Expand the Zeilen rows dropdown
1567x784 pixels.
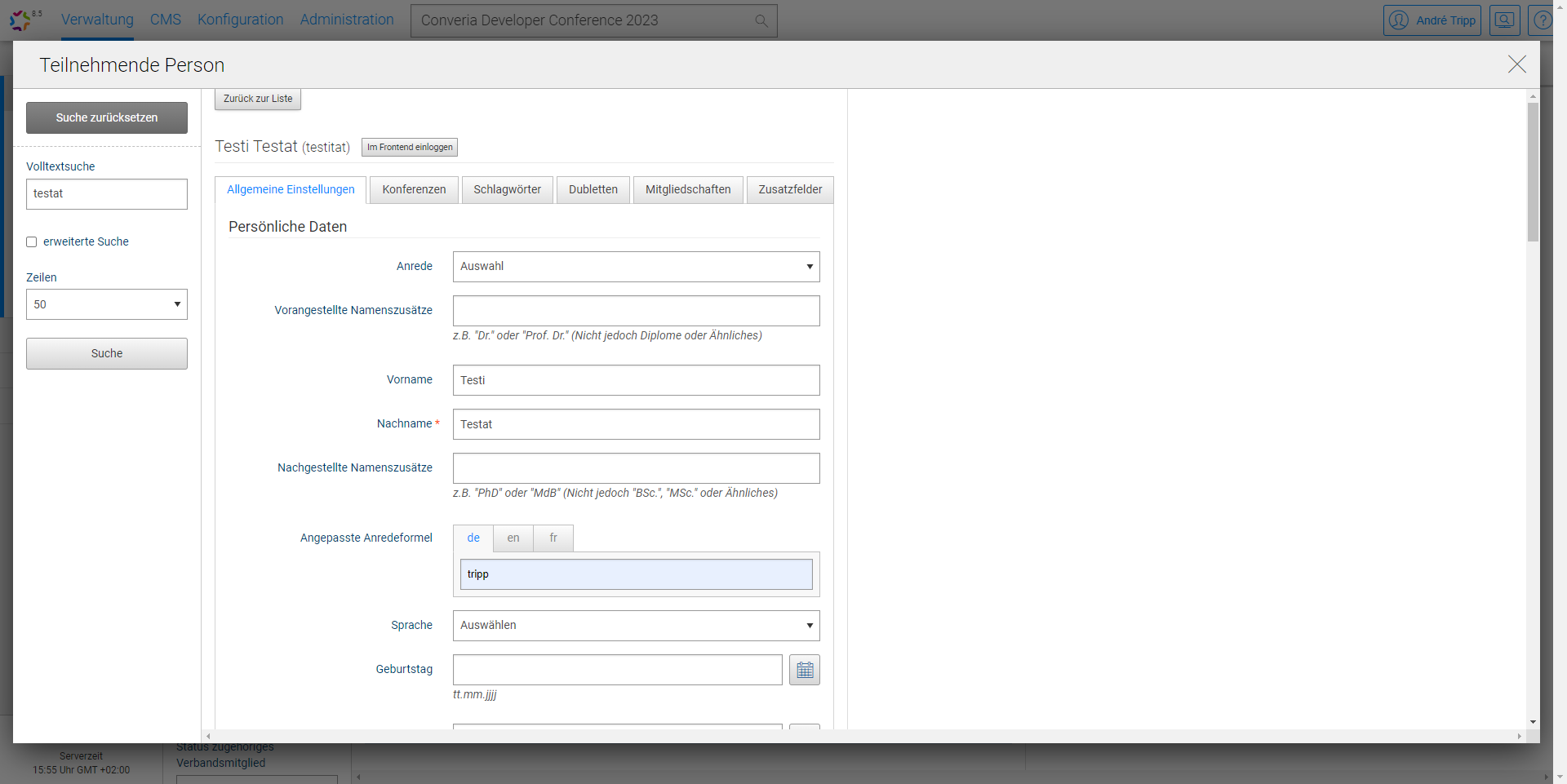pos(107,304)
